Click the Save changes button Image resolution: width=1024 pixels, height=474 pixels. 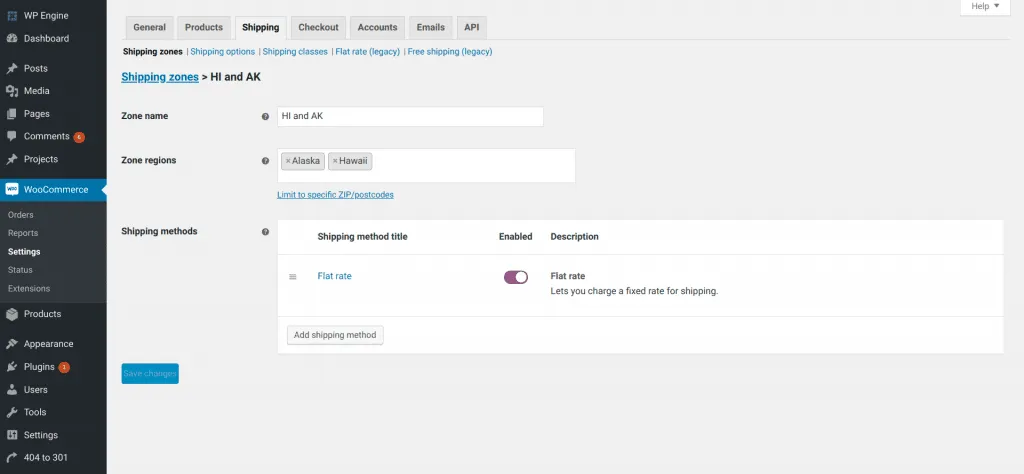pos(150,373)
